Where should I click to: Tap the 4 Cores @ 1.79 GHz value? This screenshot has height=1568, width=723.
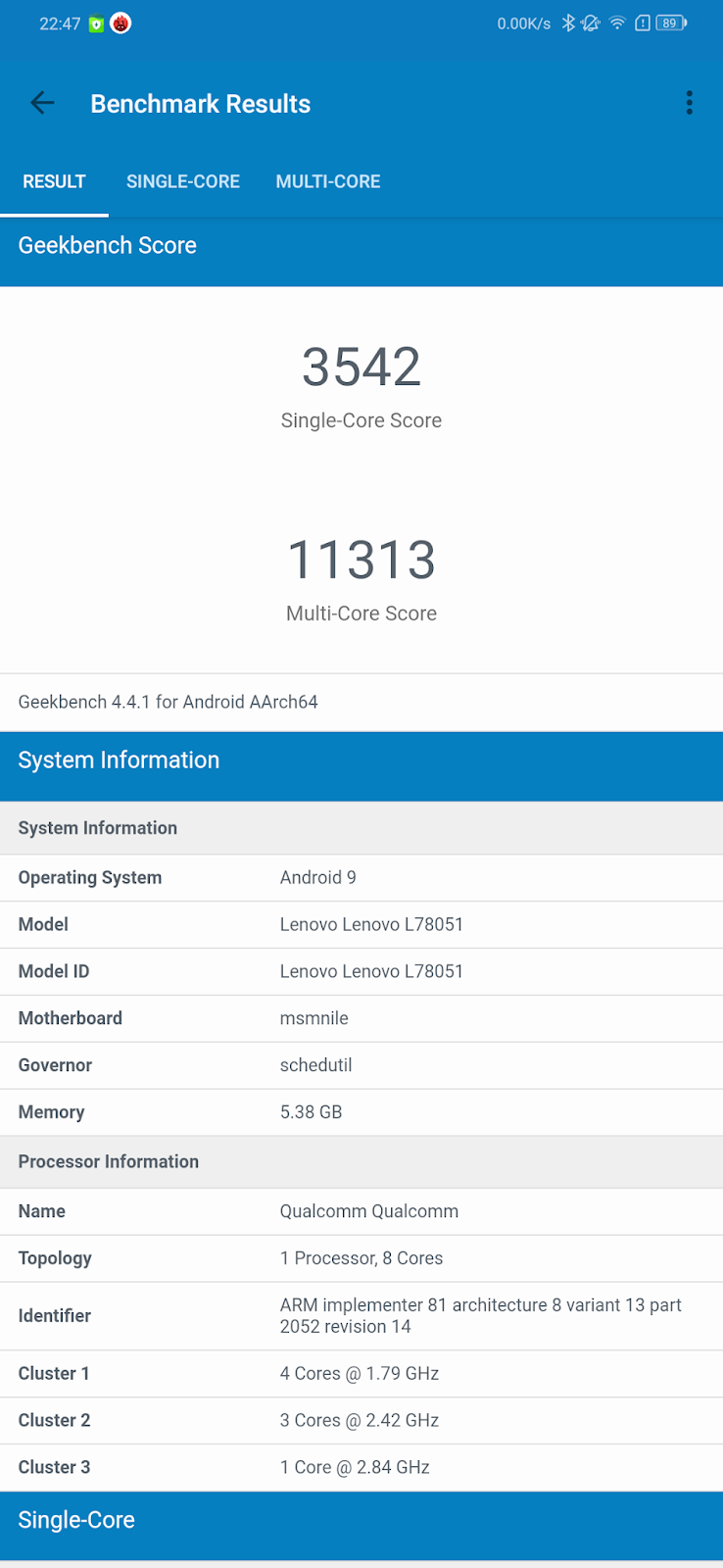360,1374
